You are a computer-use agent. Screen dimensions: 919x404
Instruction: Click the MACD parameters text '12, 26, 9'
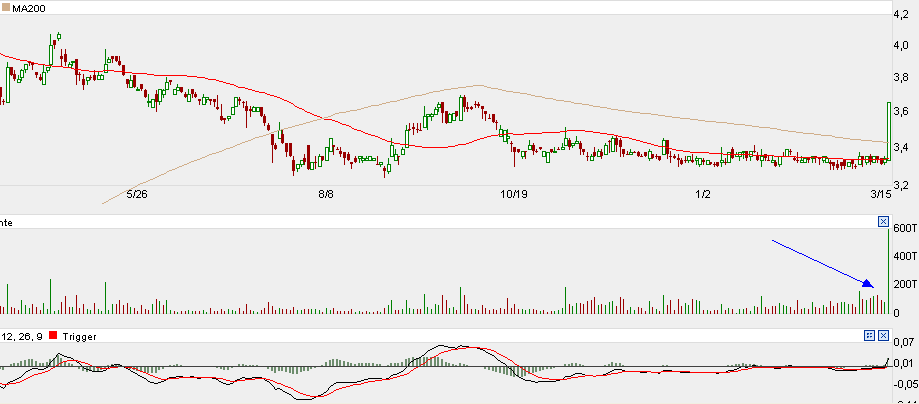(x=24, y=337)
